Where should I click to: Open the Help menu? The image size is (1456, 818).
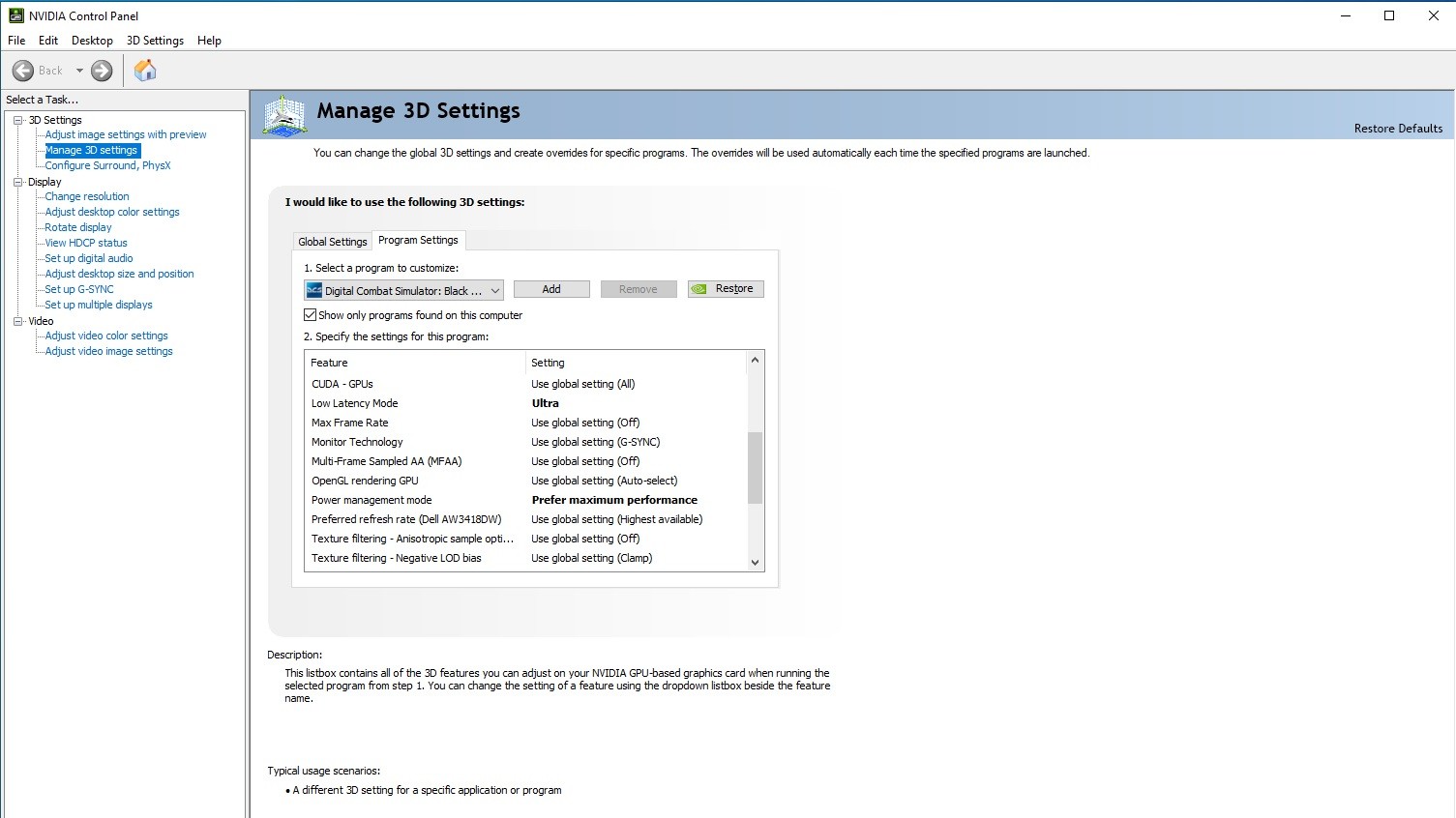[x=209, y=41]
